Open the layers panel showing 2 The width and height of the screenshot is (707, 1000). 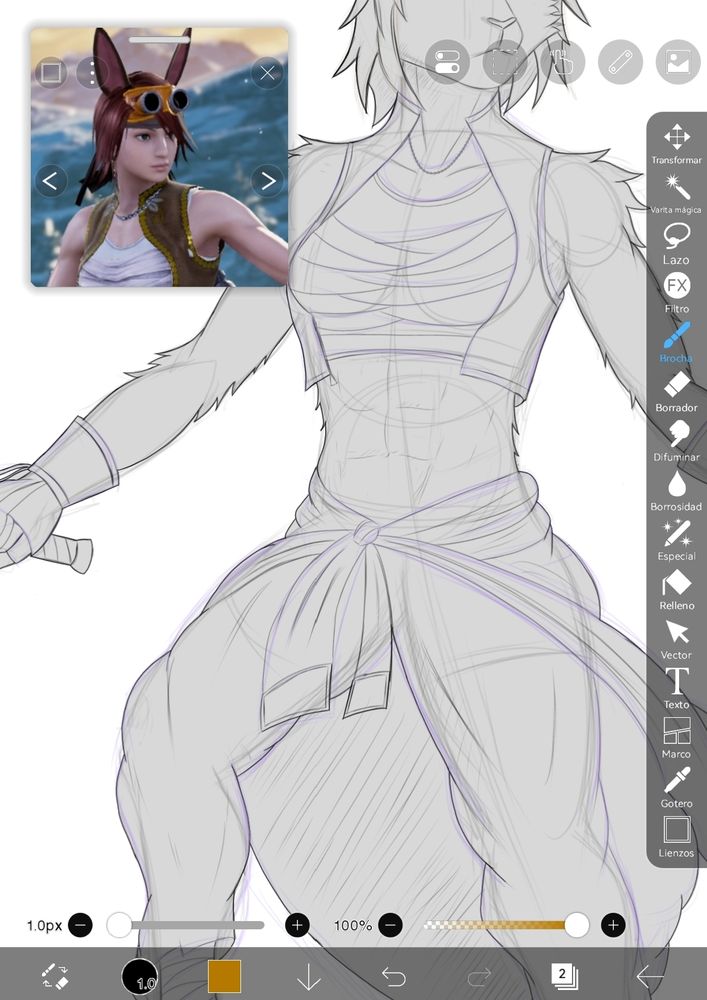coord(564,976)
